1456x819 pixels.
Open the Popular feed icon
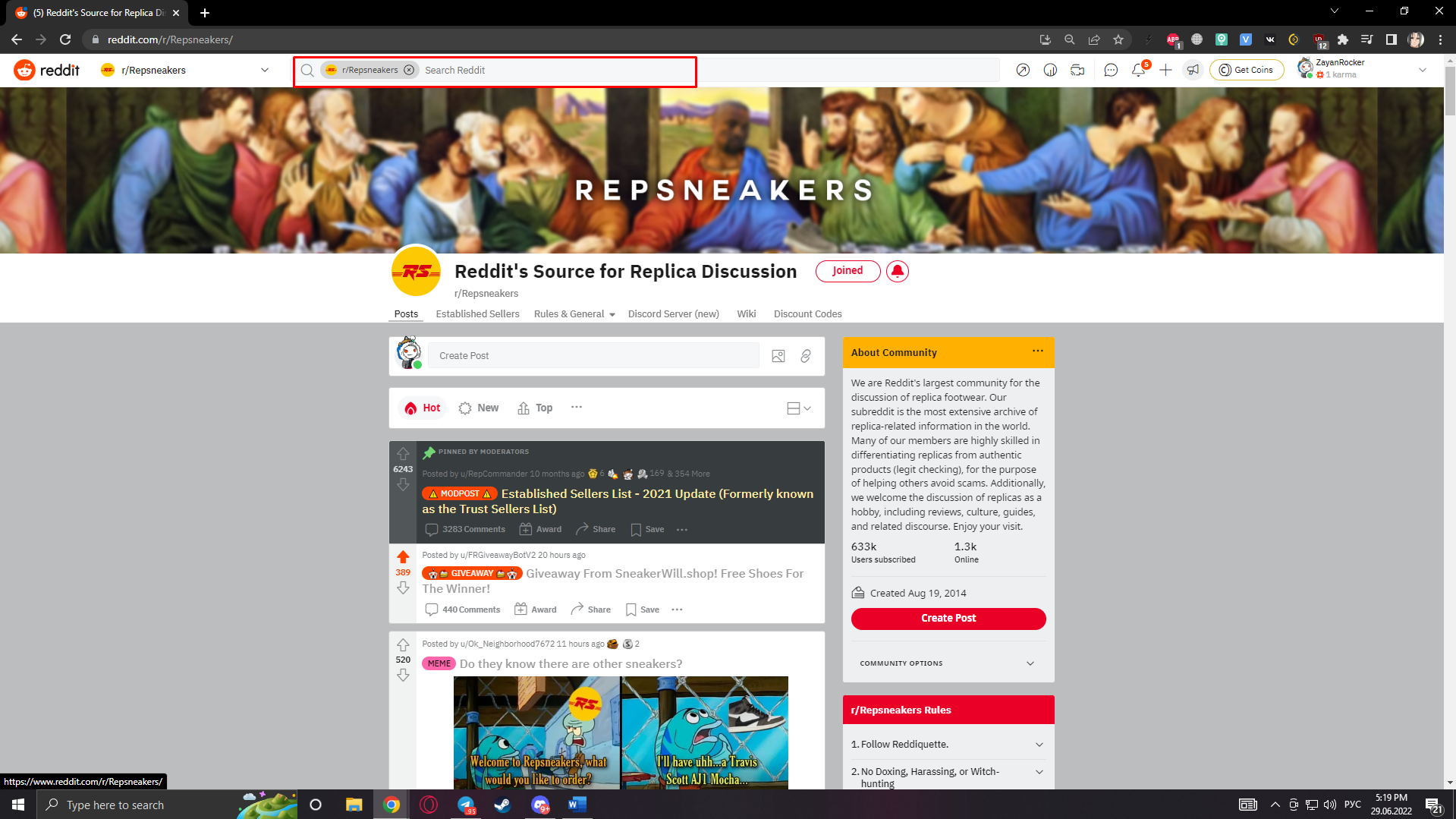coord(1023,70)
